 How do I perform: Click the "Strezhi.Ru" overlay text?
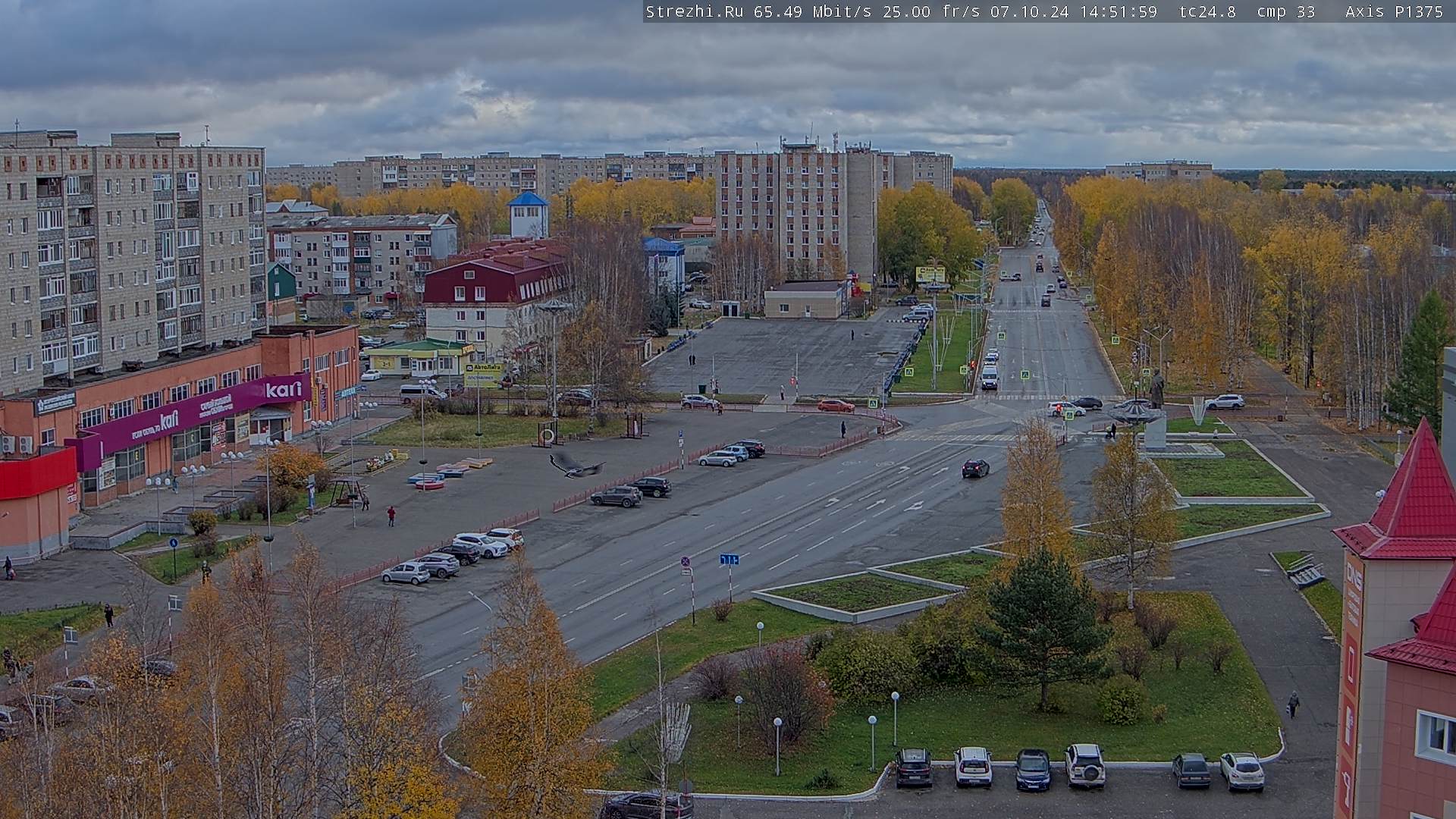point(694,11)
